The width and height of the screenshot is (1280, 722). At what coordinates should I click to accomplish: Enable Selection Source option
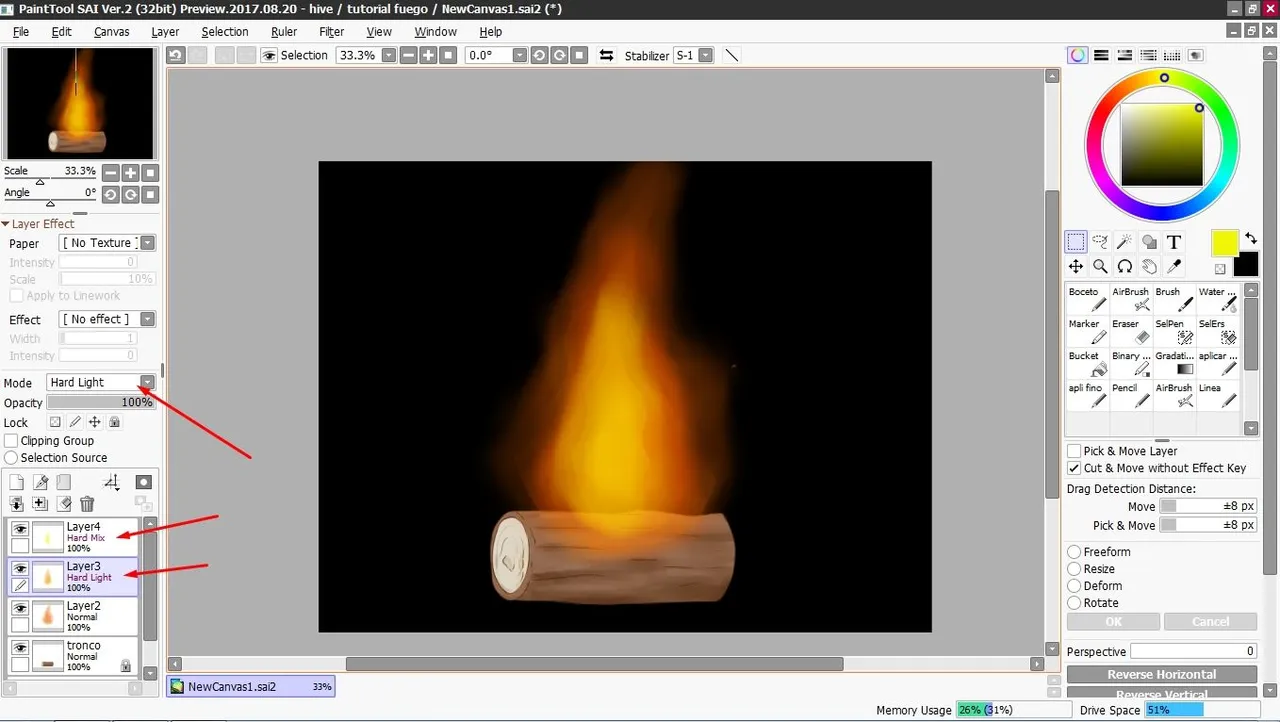(11, 458)
